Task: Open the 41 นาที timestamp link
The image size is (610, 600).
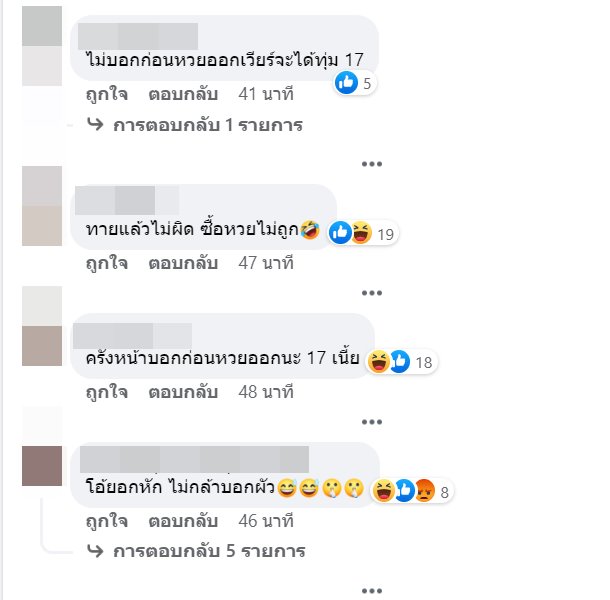Action: click(x=266, y=95)
